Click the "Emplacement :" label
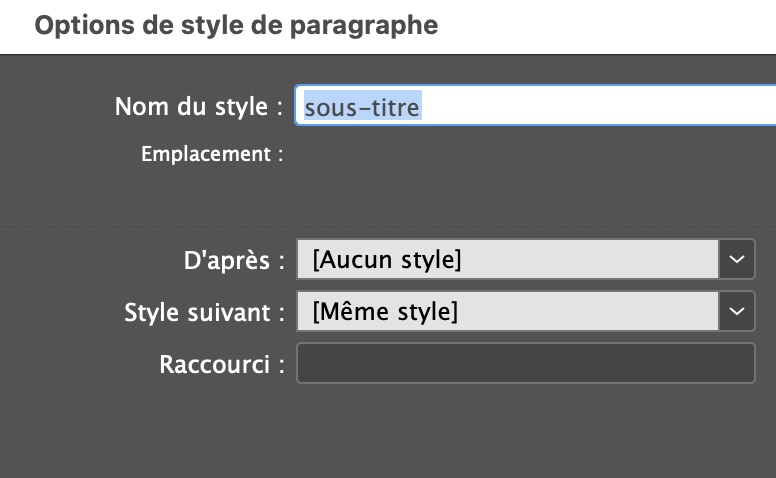 [x=212, y=155]
